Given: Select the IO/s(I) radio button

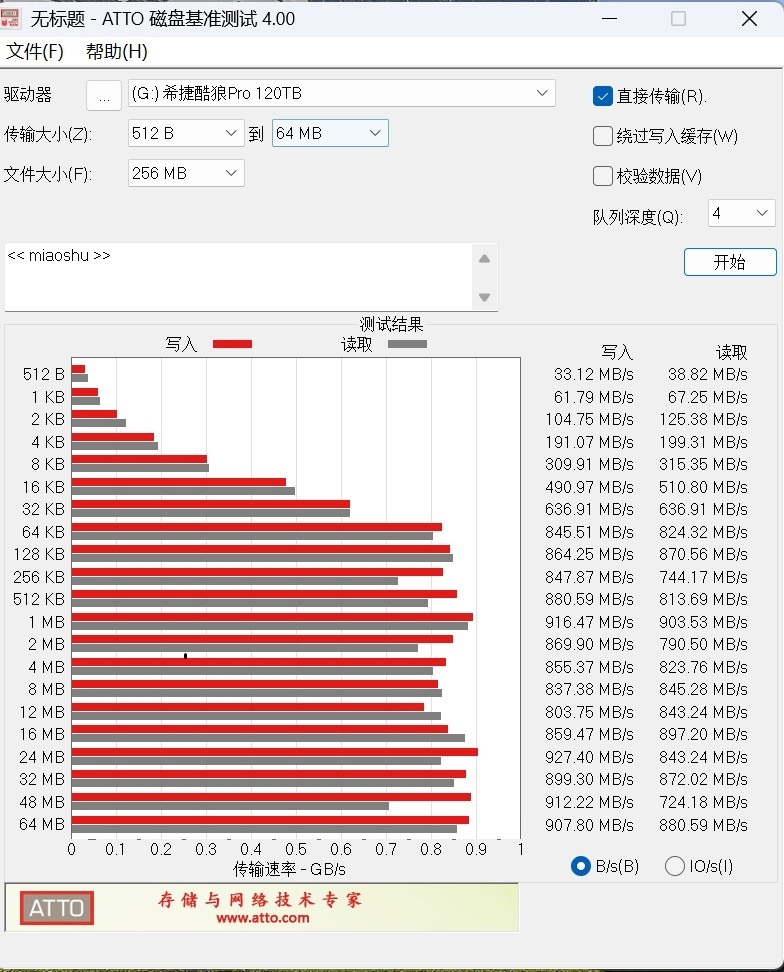Looking at the screenshot, I should tap(674, 866).
